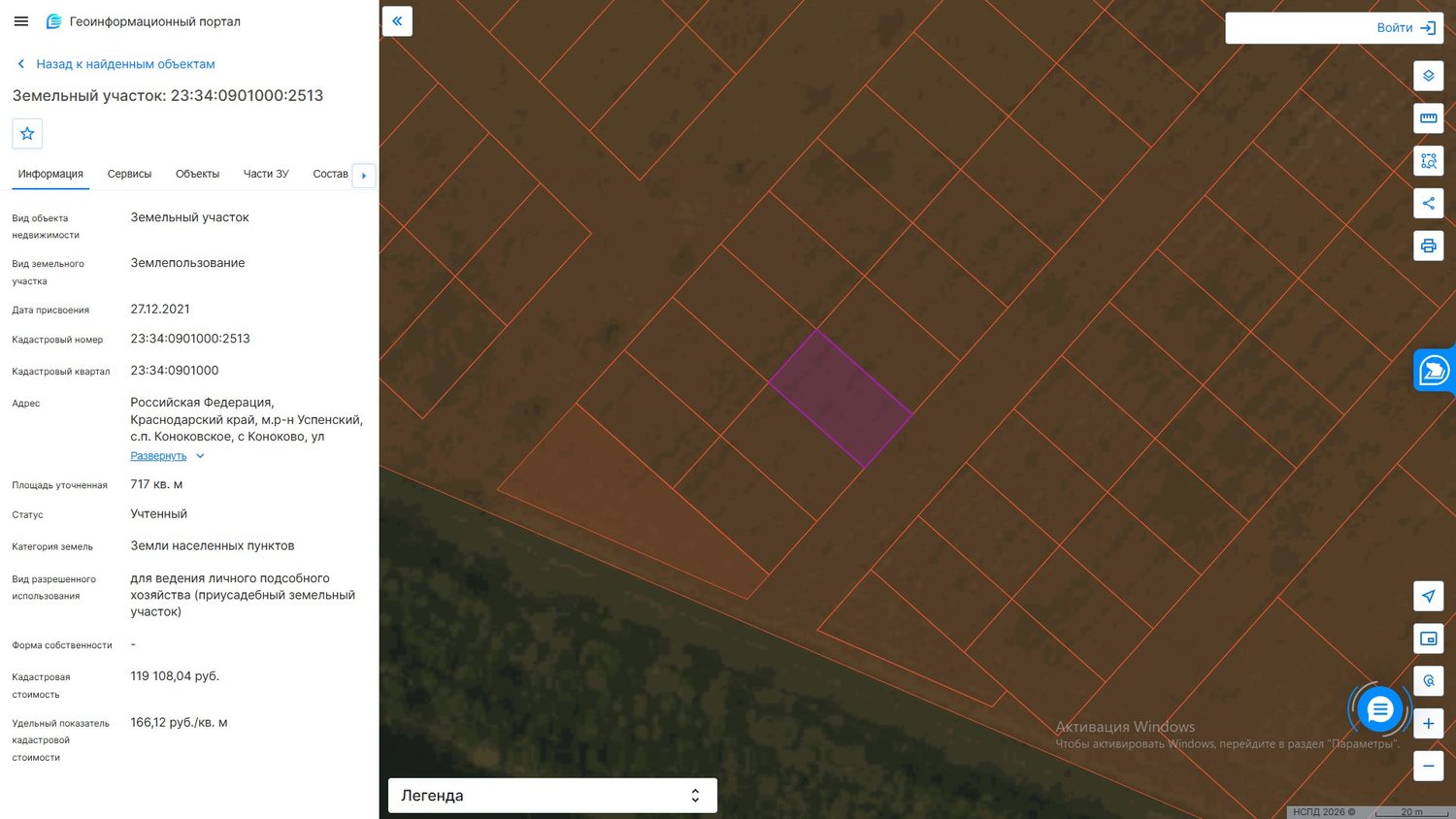Viewport: 1456px width, 819px height.
Task: Share the map via the share icon
Action: click(1428, 204)
